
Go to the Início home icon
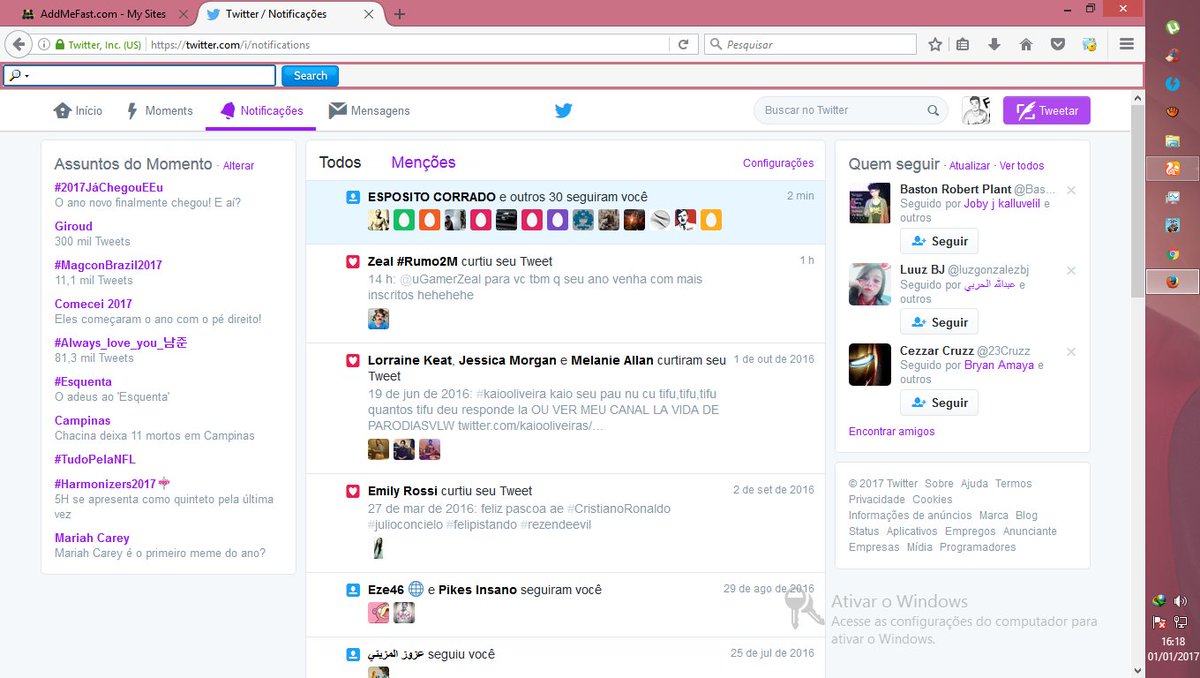[x=63, y=110]
